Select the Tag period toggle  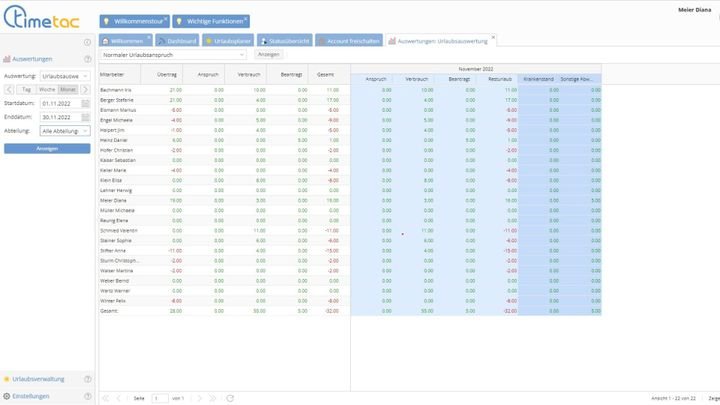(26, 89)
